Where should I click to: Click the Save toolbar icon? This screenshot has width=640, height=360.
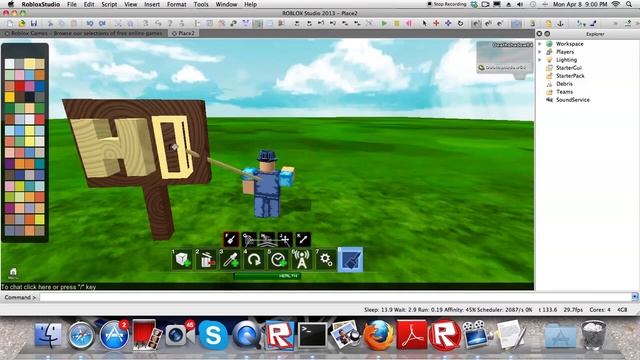[x=34, y=24]
